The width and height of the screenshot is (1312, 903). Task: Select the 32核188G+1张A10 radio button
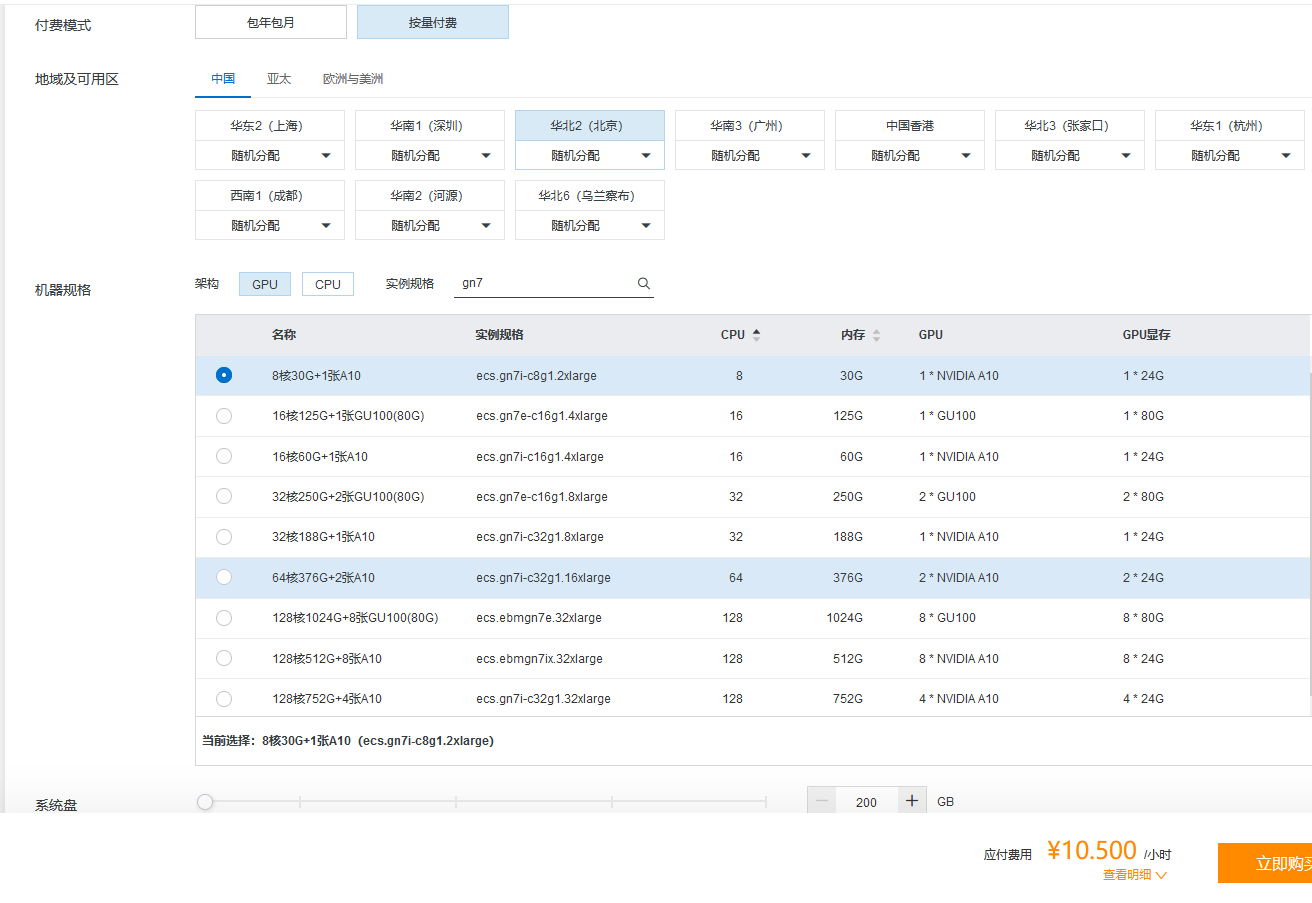tap(224, 537)
